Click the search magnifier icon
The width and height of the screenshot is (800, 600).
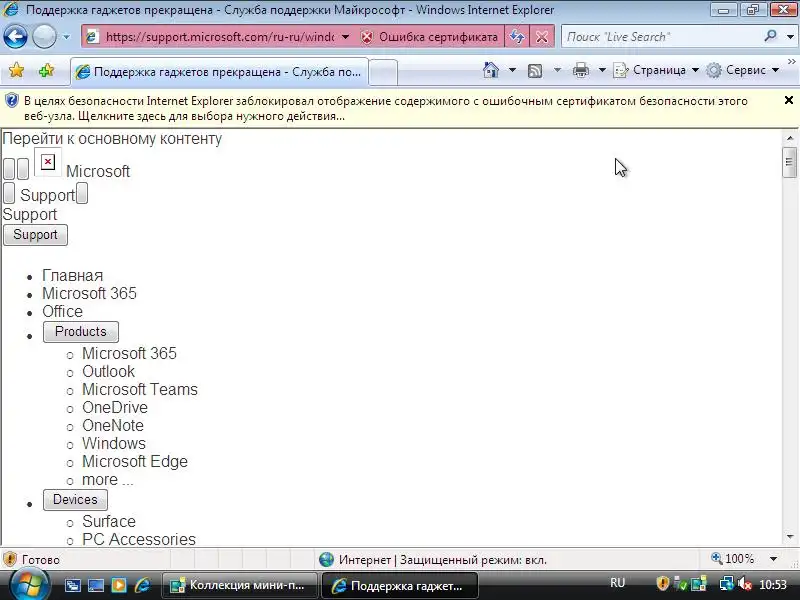click(x=770, y=36)
